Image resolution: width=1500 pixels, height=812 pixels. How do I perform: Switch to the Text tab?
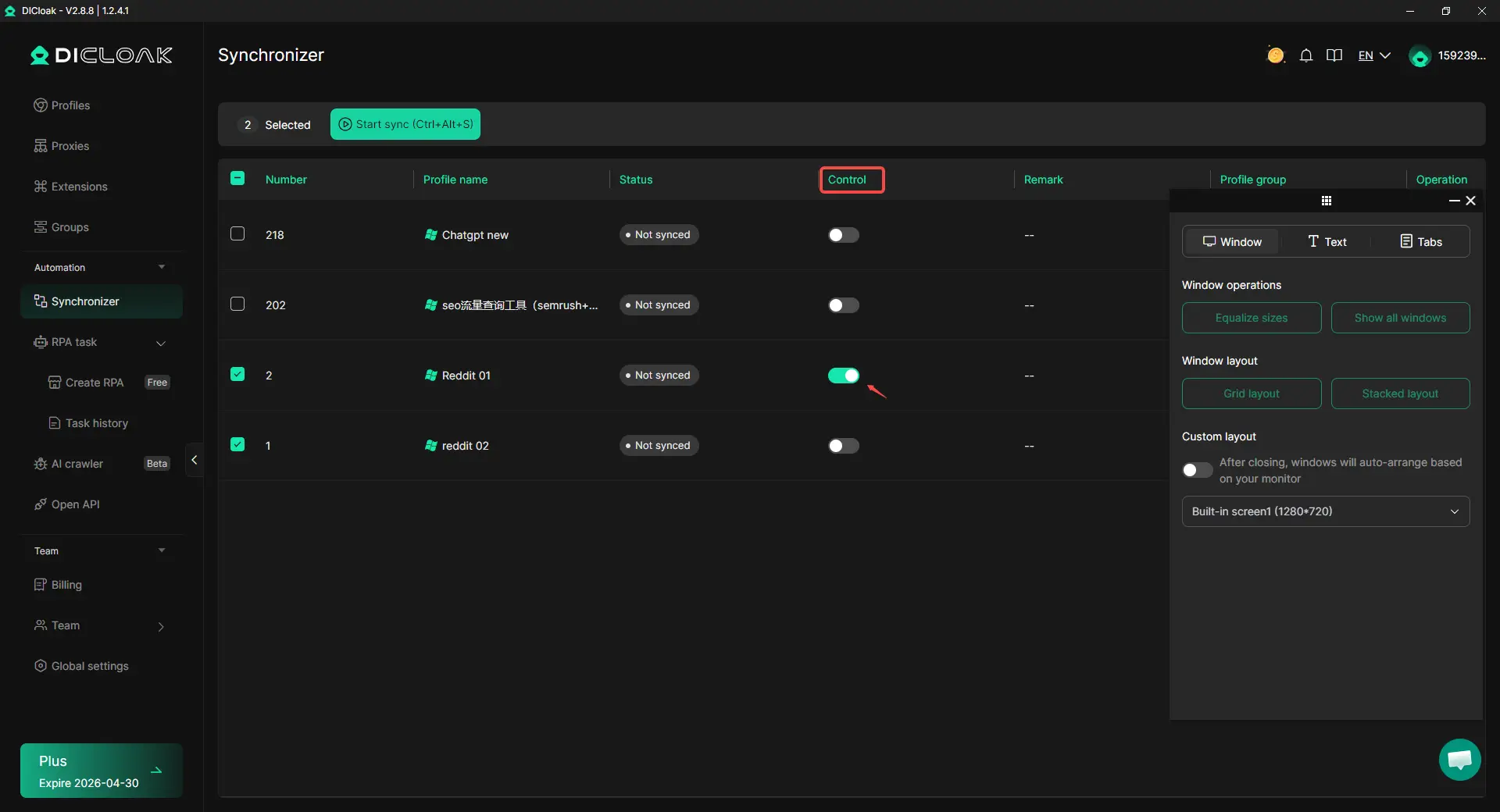click(1327, 242)
